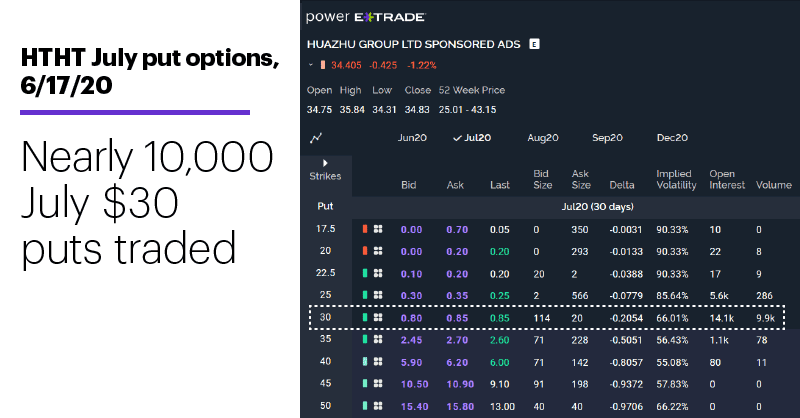Open the trade grid icon for 30 strike
The height and width of the screenshot is (418, 800).
click(378, 317)
